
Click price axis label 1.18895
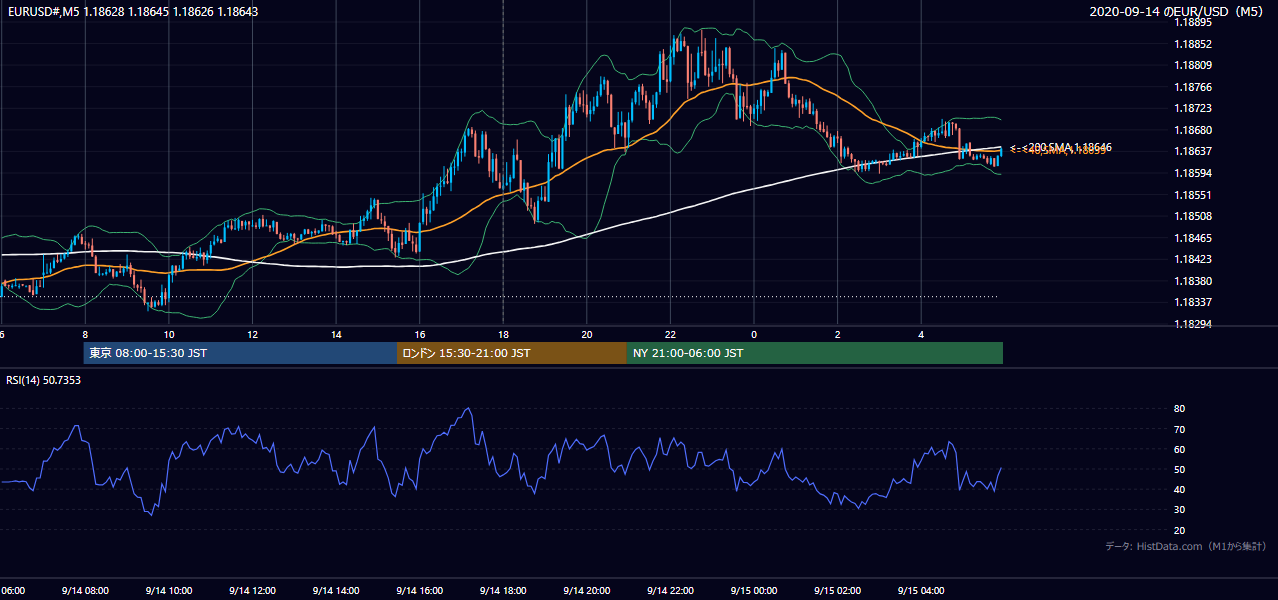click(x=1192, y=22)
